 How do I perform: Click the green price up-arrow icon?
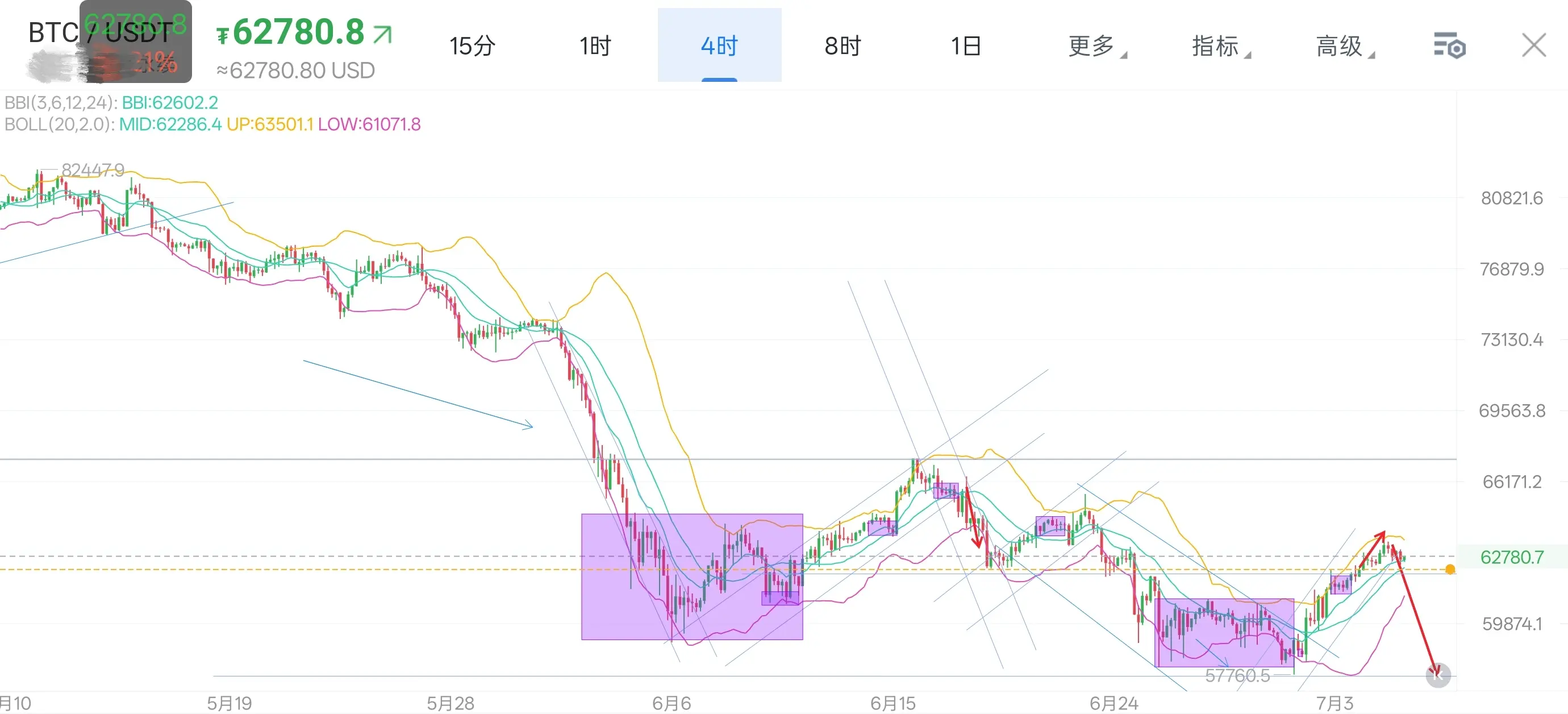point(383,34)
